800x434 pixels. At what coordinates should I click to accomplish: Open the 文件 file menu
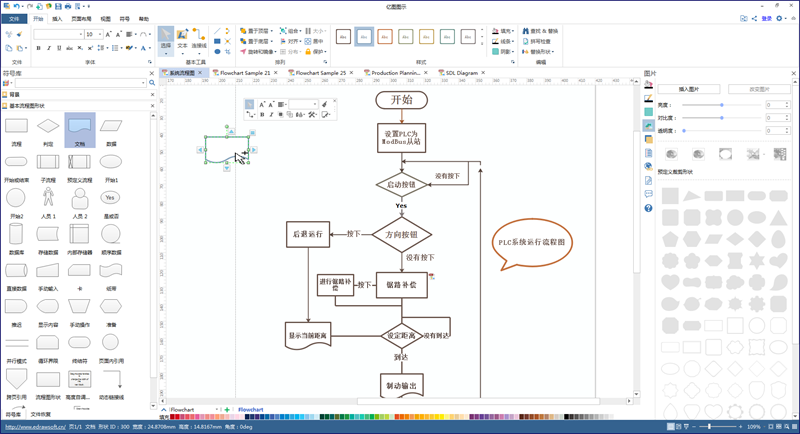coord(14,19)
